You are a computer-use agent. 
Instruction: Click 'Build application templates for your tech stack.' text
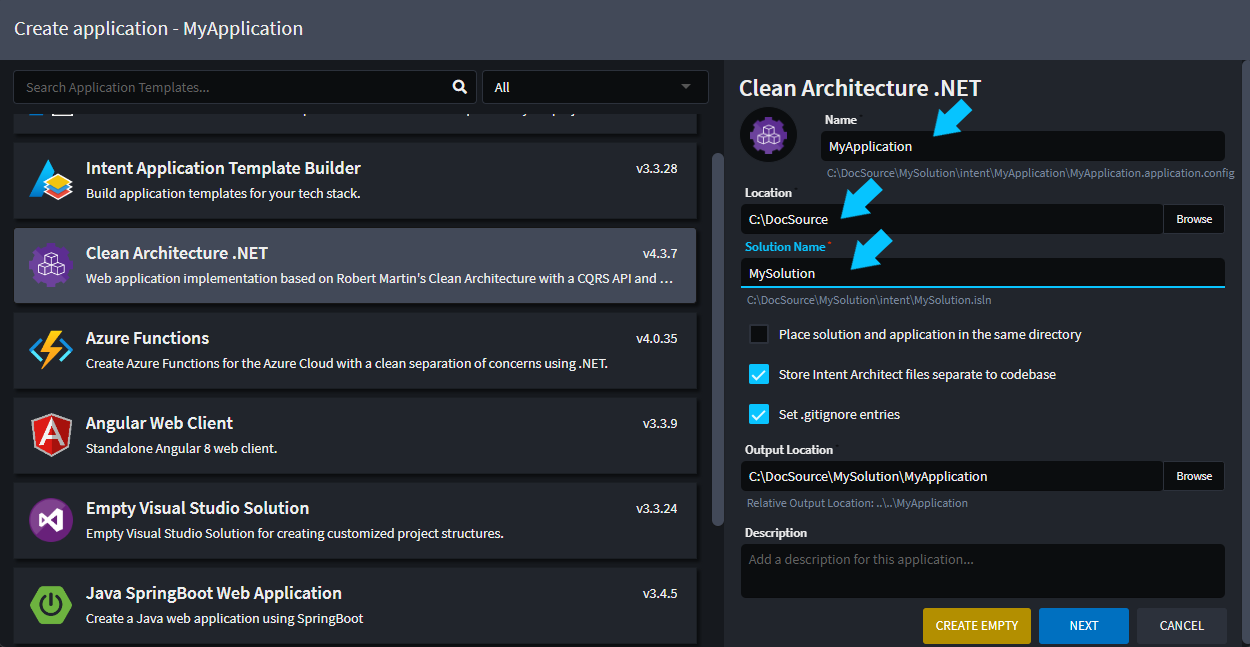(223, 194)
